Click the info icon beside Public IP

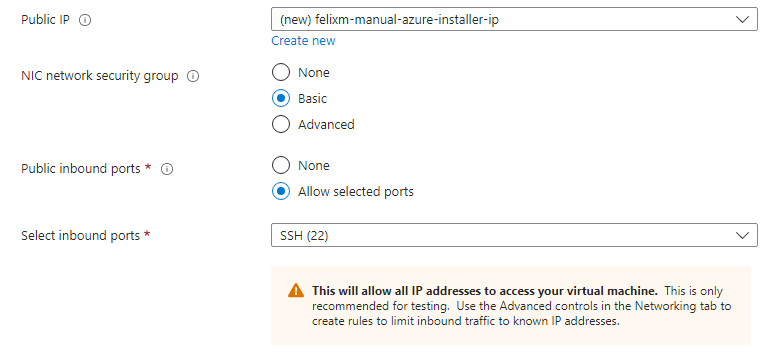pos(86,20)
